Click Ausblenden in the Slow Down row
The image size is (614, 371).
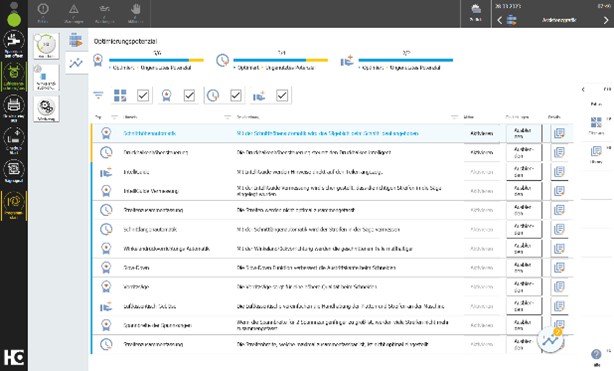524,268
